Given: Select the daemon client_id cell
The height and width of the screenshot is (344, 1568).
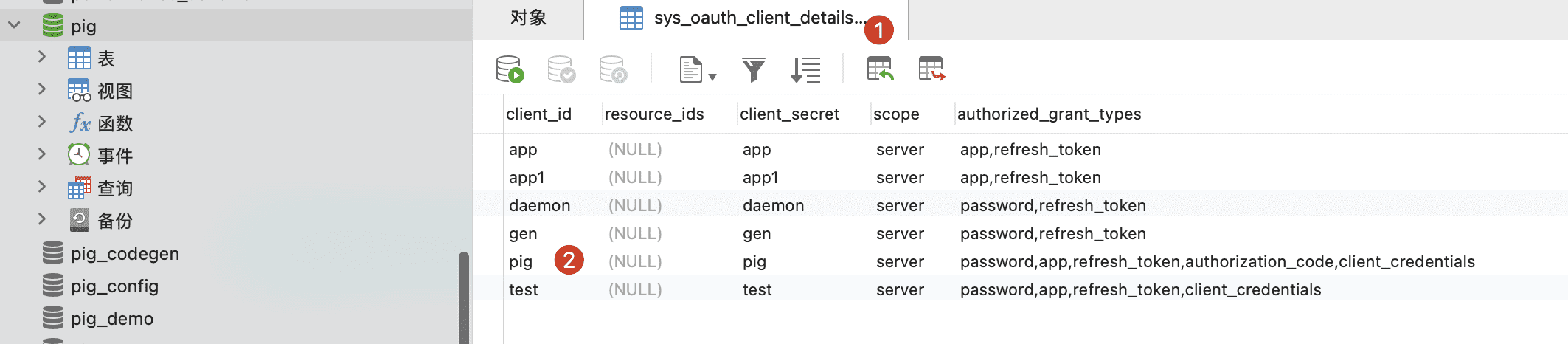Looking at the screenshot, I should point(539,205).
